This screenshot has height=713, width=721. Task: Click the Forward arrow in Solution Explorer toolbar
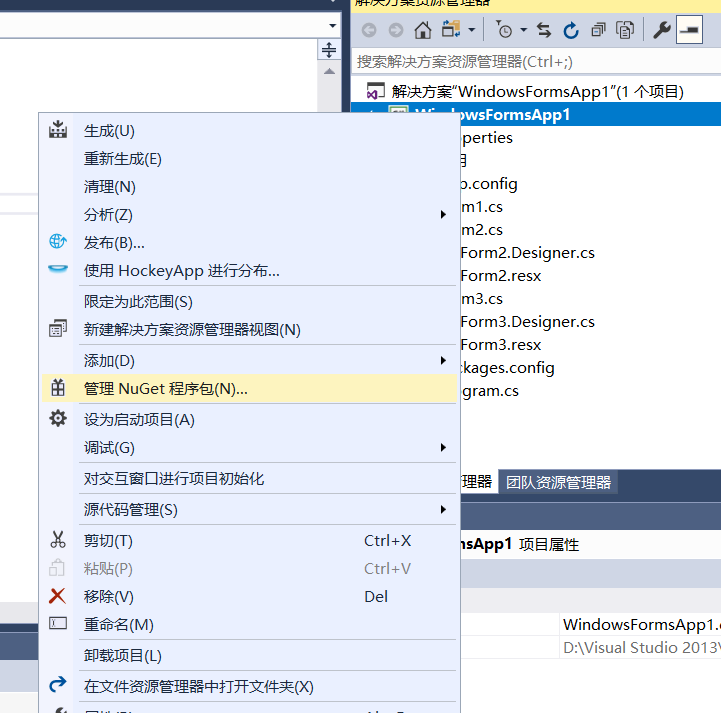pyautogui.click(x=395, y=30)
